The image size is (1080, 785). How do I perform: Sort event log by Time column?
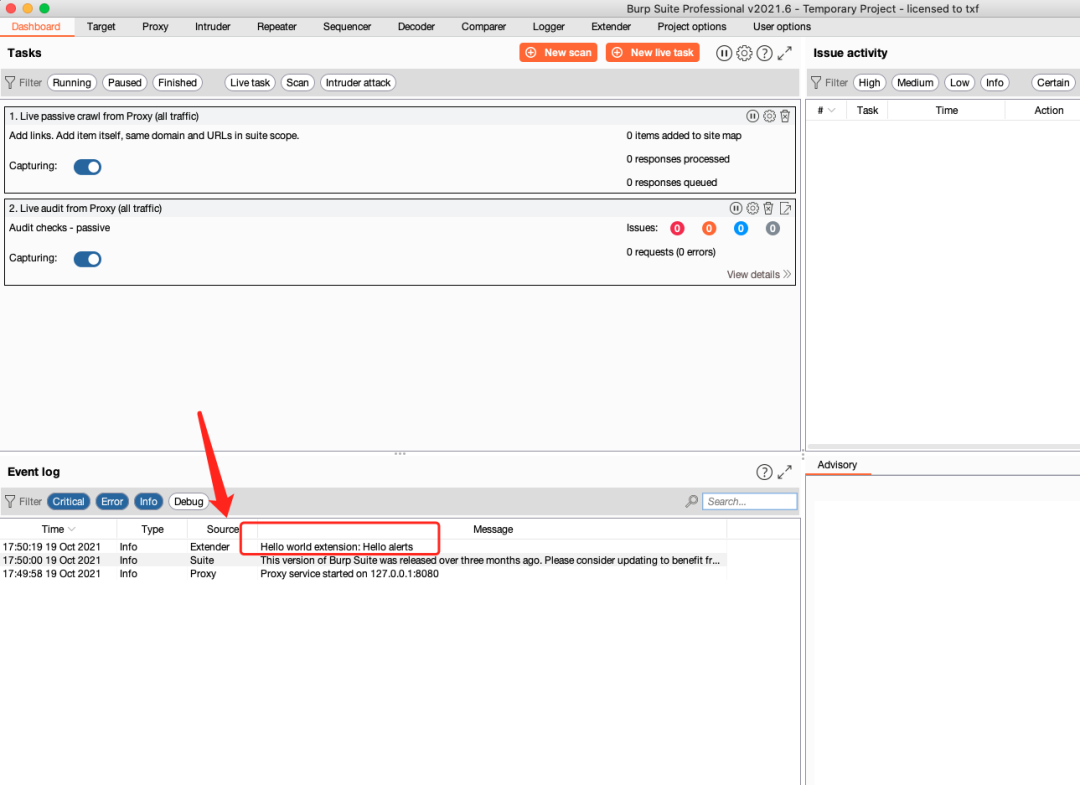[59, 529]
